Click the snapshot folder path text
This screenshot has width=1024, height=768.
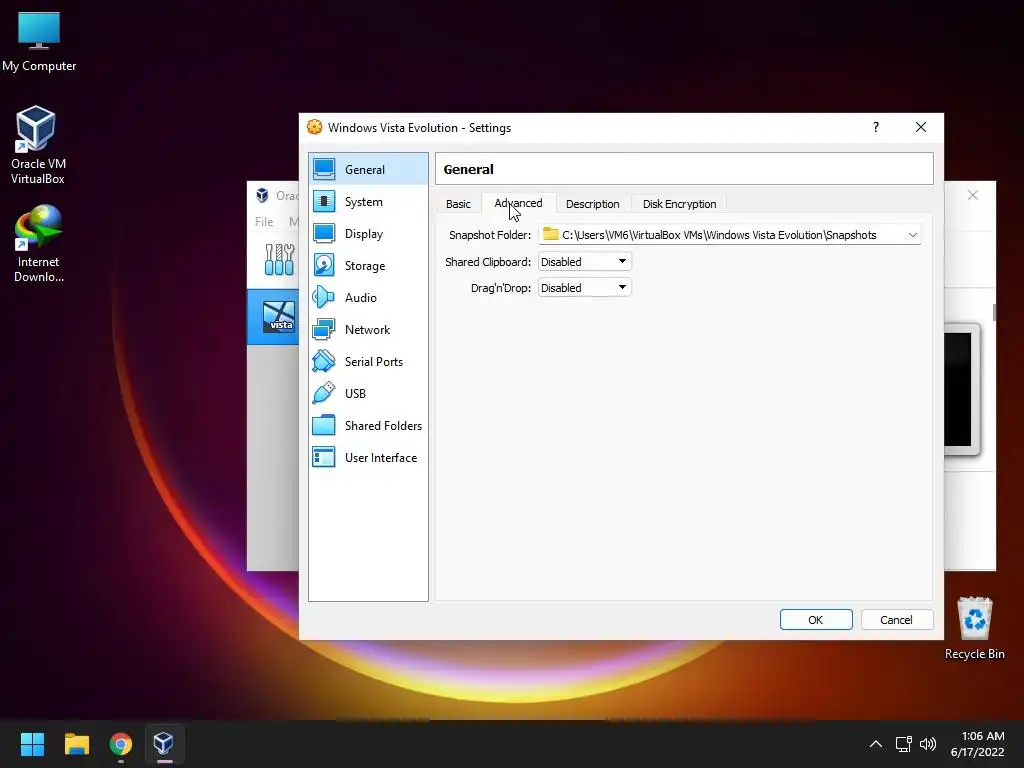click(x=719, y=235)
